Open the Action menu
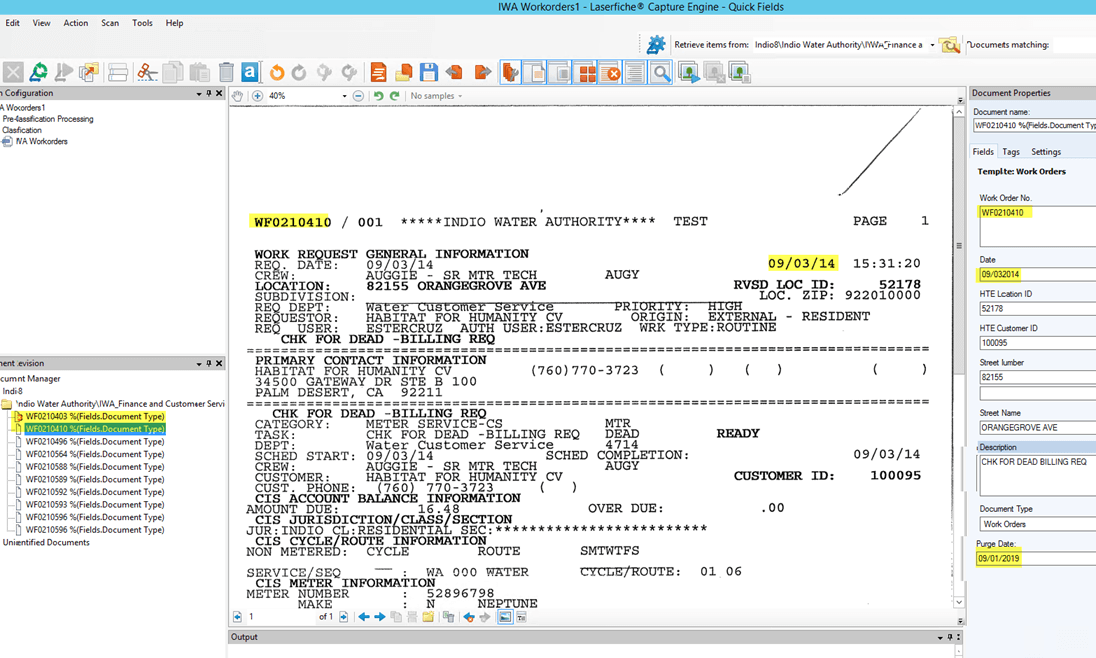 pos(75,23)
